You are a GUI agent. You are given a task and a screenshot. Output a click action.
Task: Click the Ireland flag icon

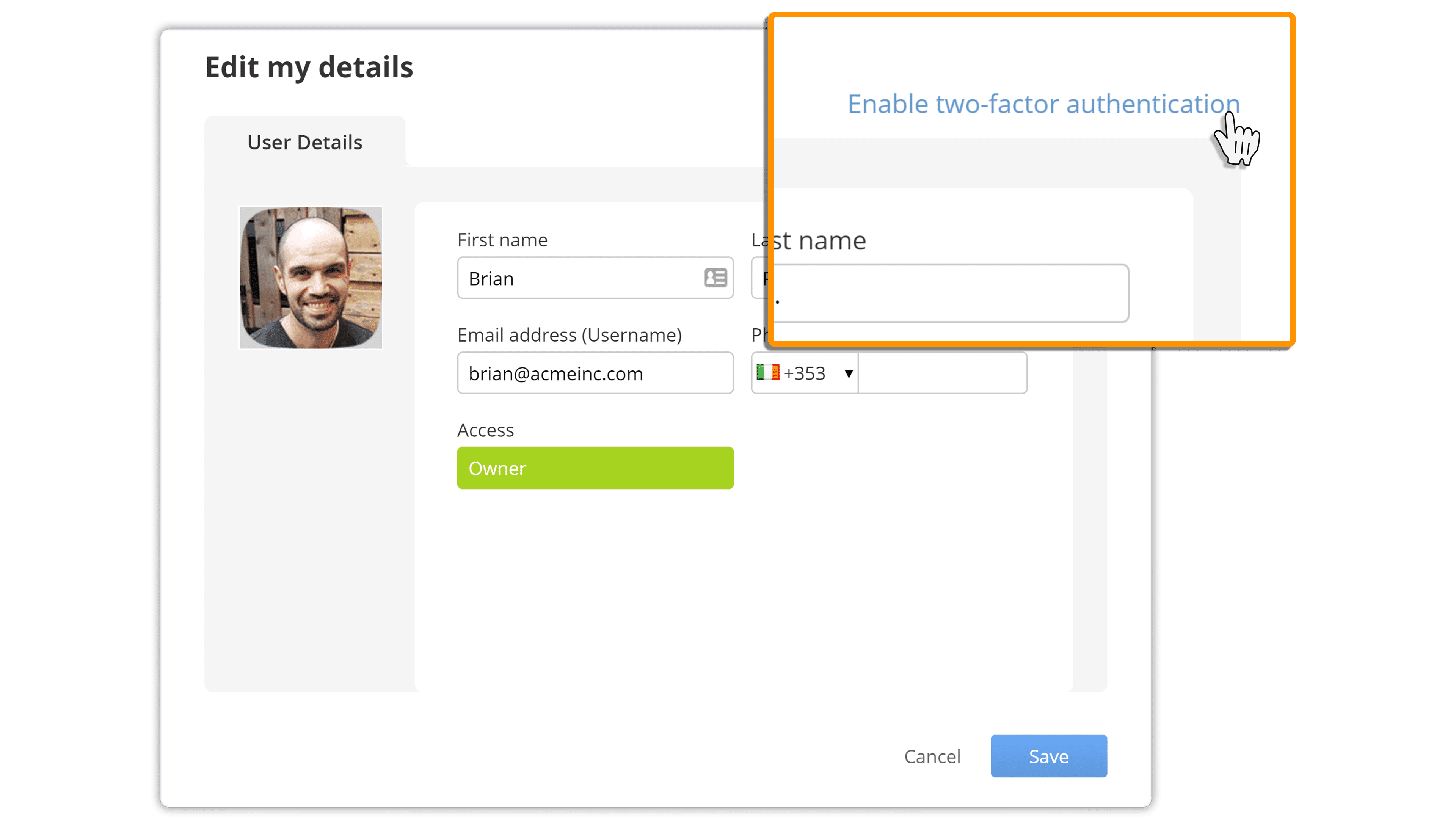click(767, 372)
